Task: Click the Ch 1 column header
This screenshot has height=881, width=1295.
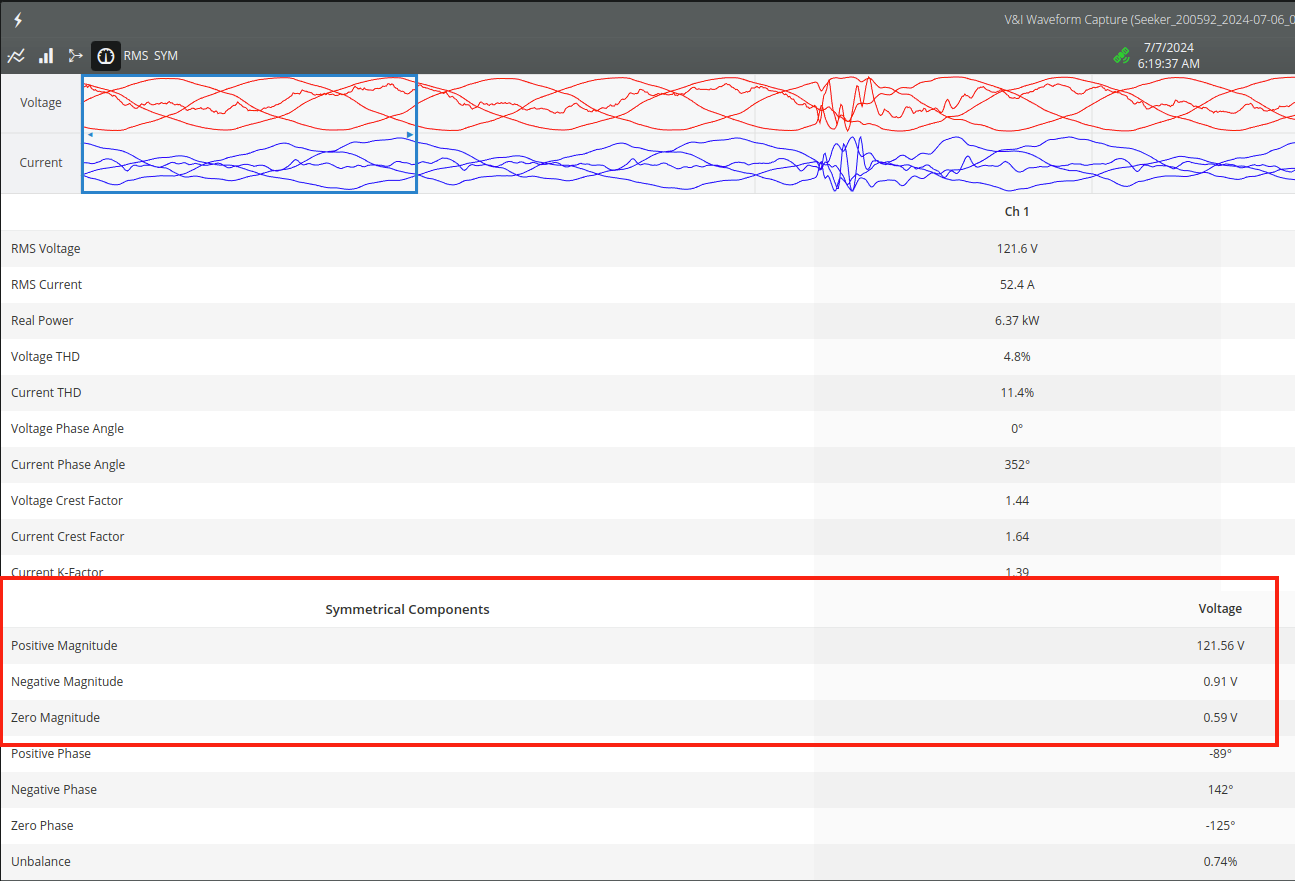Action: (x=1017, y=211)
